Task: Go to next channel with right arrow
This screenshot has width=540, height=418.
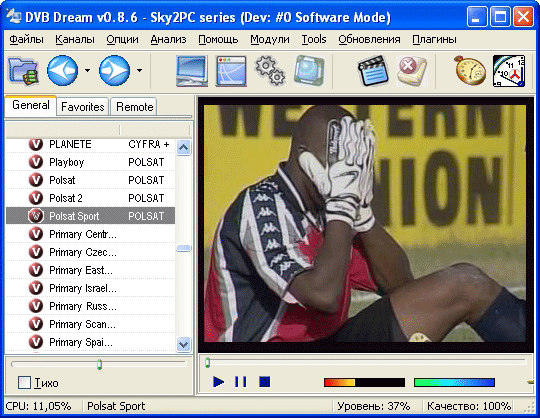Action: point(114,71)
